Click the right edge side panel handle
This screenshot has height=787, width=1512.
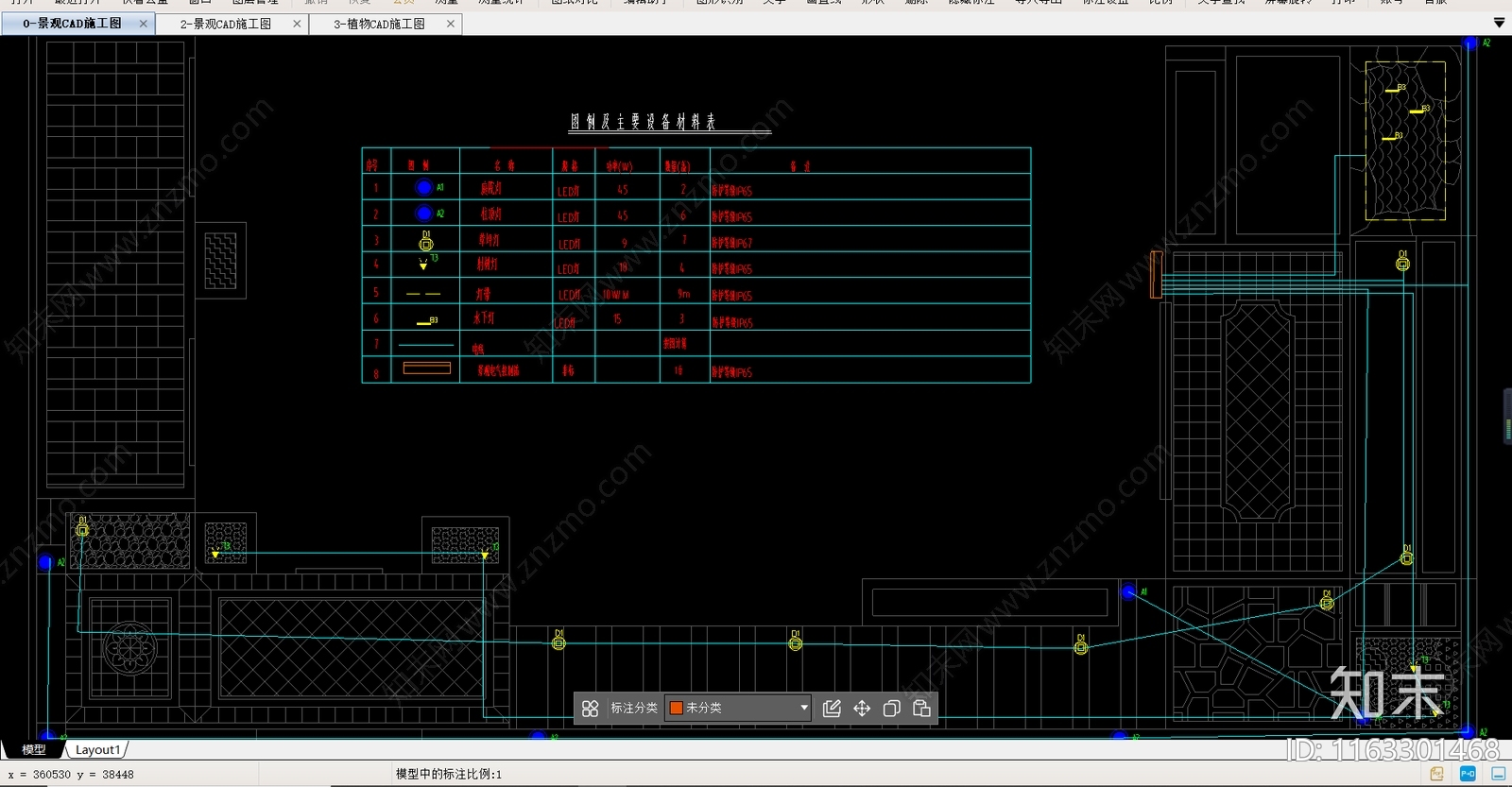pos(1507,416)
